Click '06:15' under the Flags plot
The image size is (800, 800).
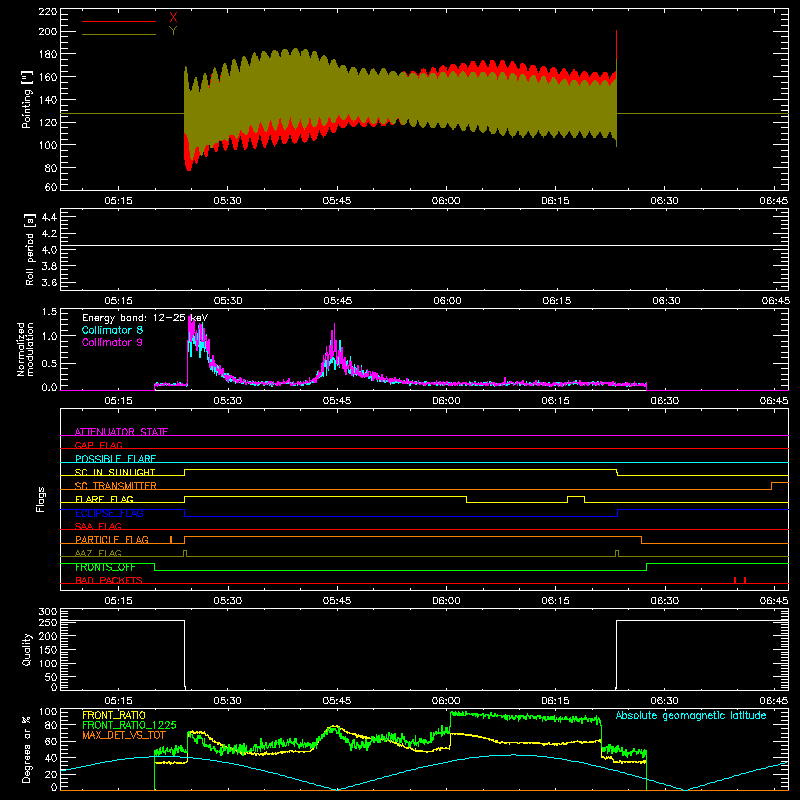pos(556,601)
